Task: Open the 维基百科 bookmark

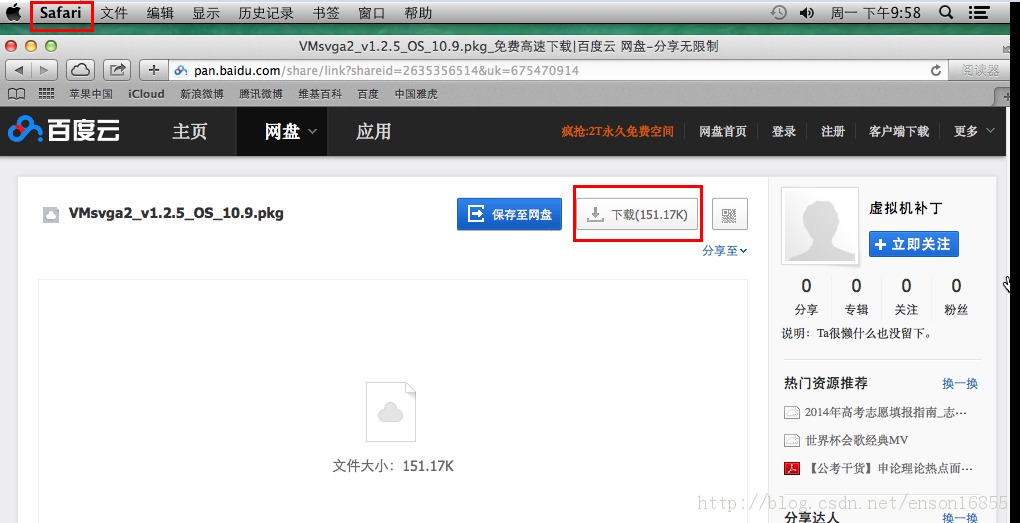Action: (x=320, y=94)
